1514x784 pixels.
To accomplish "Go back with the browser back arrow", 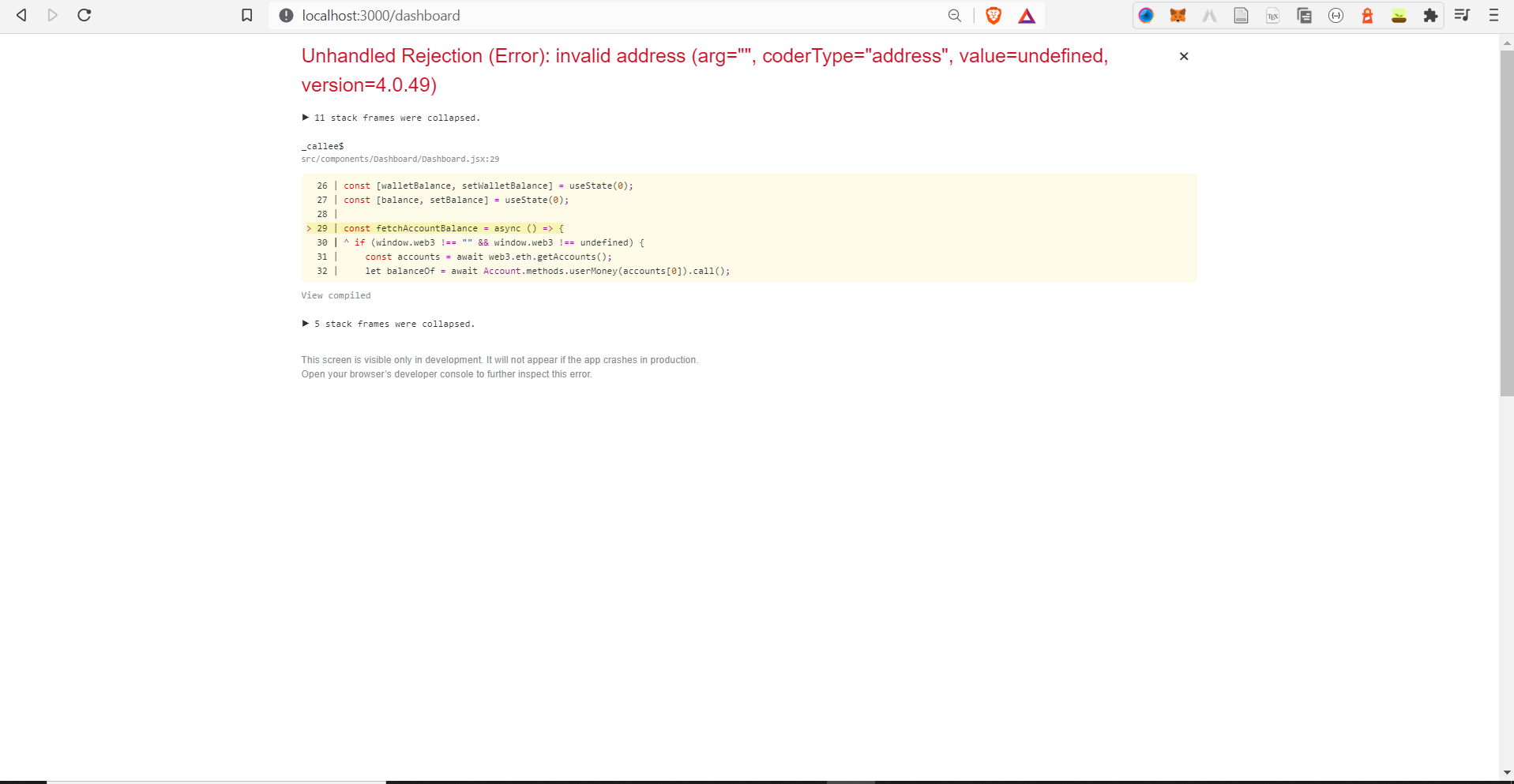I will 21,15.
